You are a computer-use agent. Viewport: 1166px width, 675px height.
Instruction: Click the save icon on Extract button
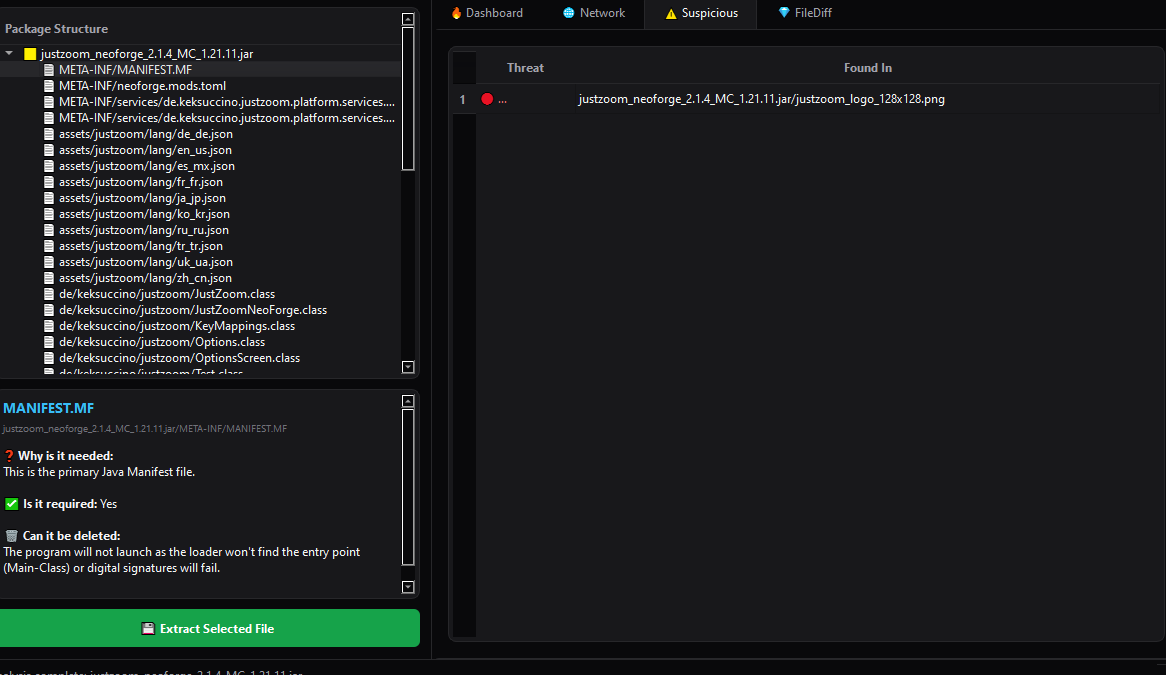point(148,629)
